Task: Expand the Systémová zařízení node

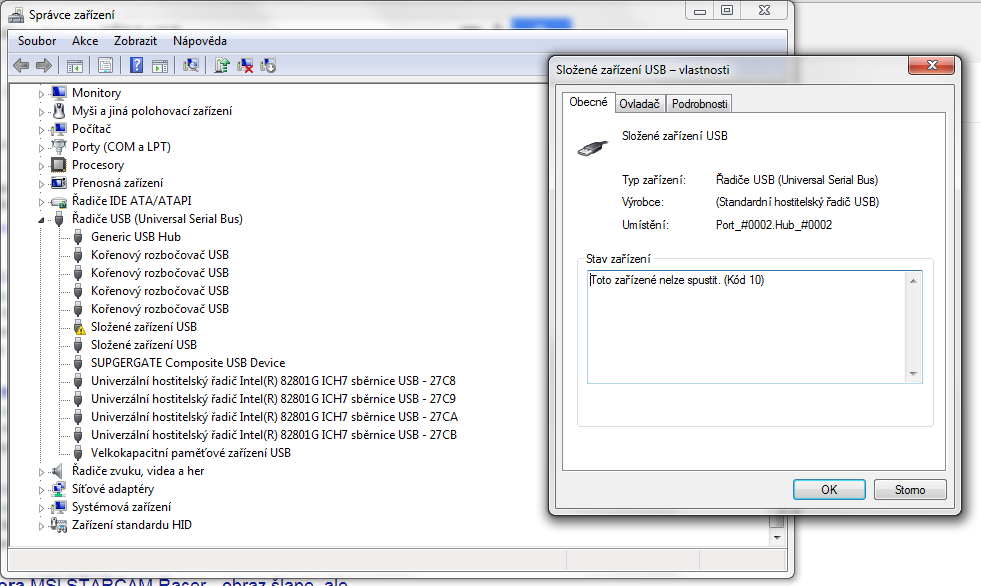Action: click(x=41, y=508)
